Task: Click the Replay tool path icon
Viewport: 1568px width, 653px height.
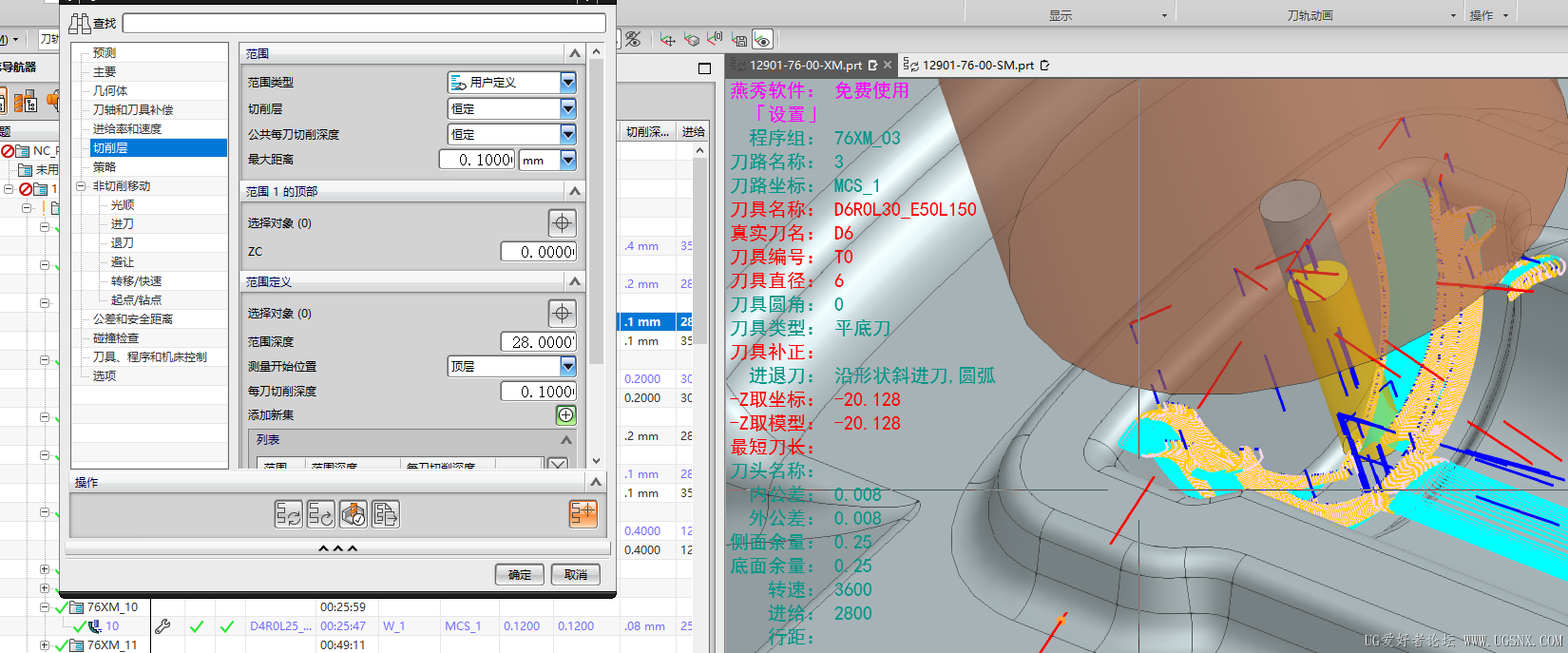Action: click(x=320, y=514)
